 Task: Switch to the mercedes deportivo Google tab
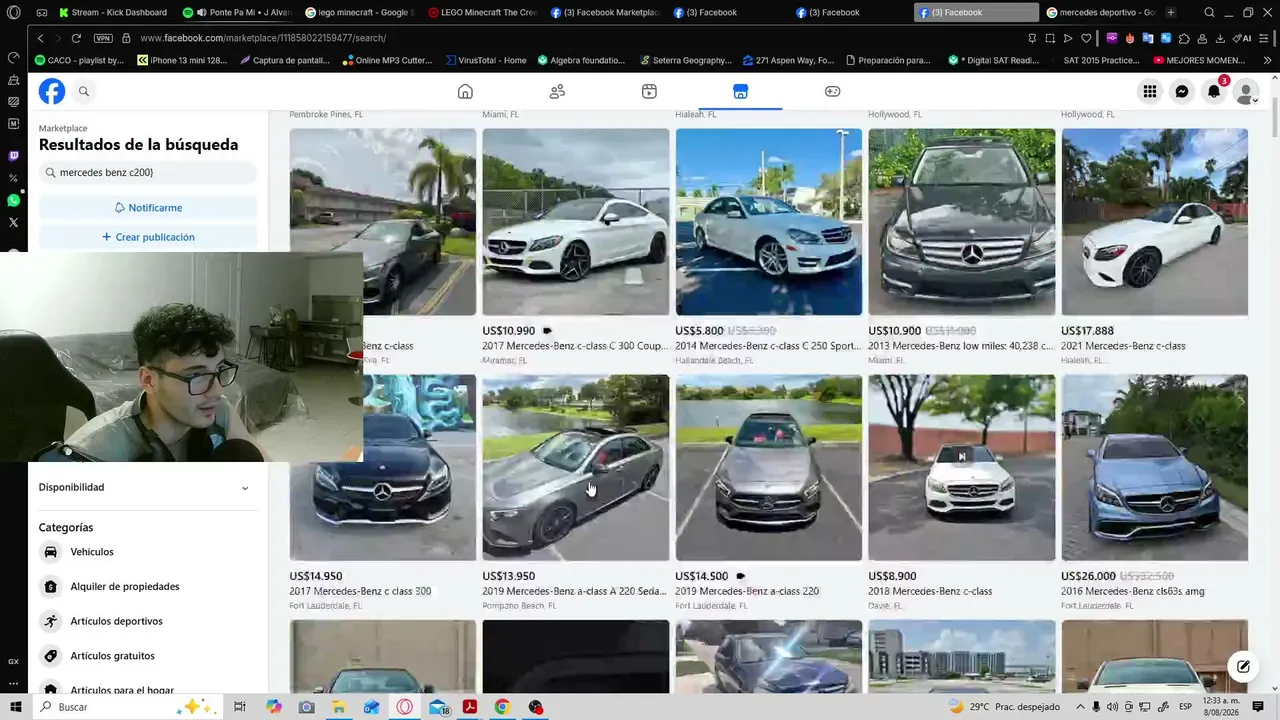1100,13
